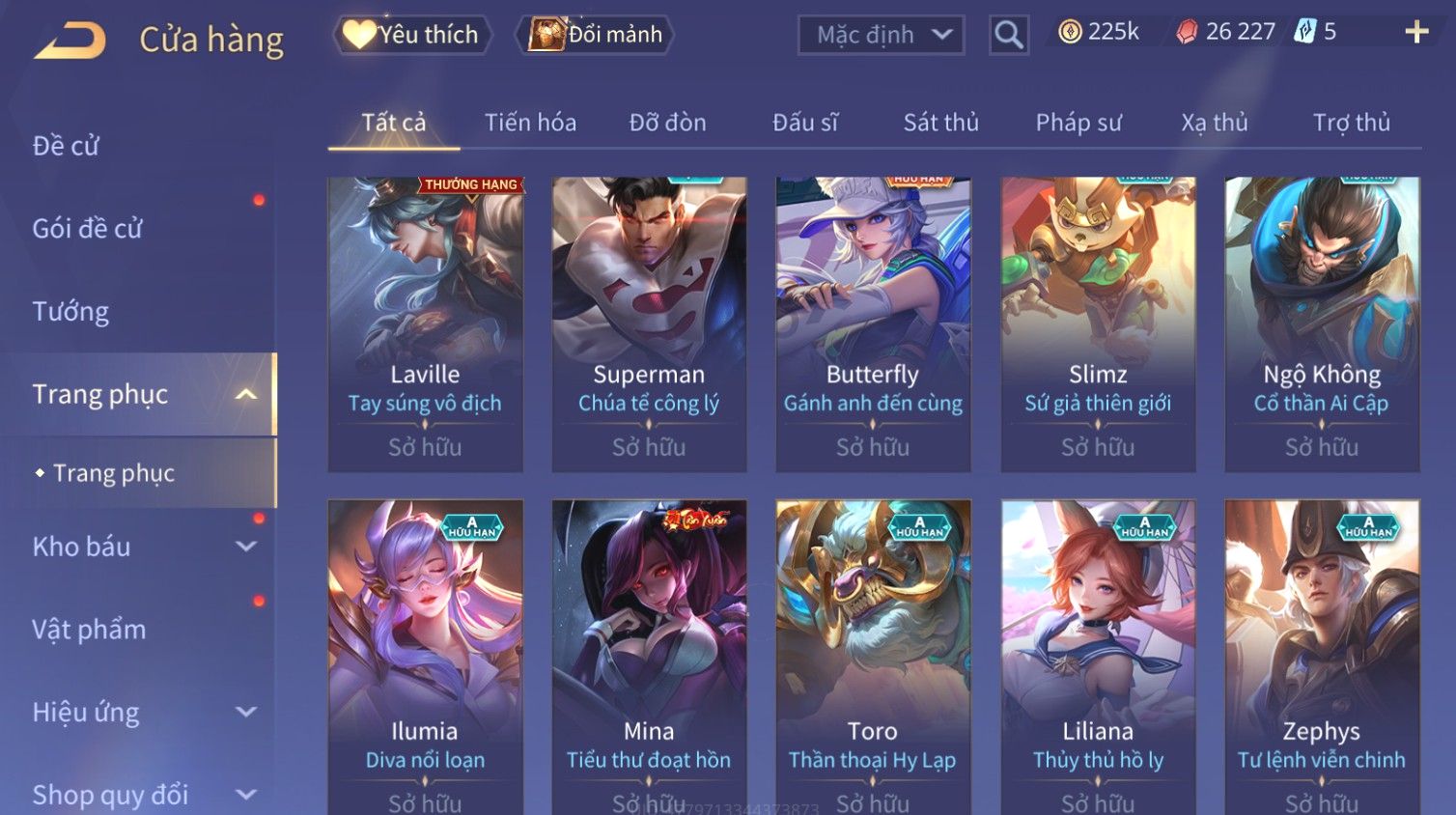Screen dimensions: 1456x815
Task: Tap the plus icon to add currency
Action: point(1416,33)
